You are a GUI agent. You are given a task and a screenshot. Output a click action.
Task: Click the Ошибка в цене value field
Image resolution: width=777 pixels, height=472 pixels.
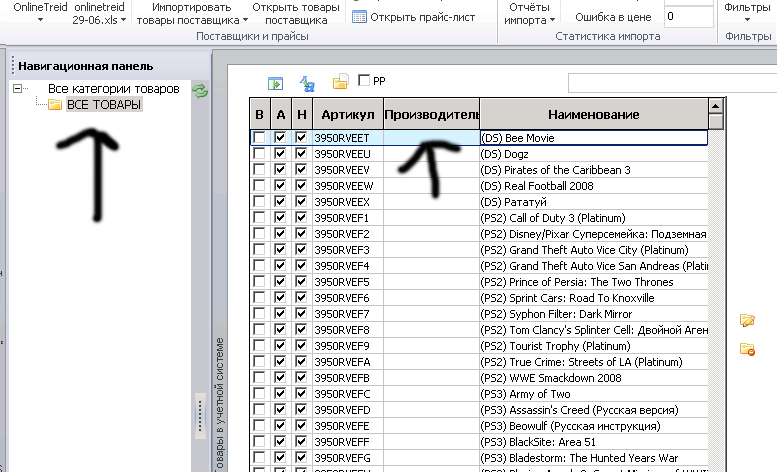(x=688, y=17)
